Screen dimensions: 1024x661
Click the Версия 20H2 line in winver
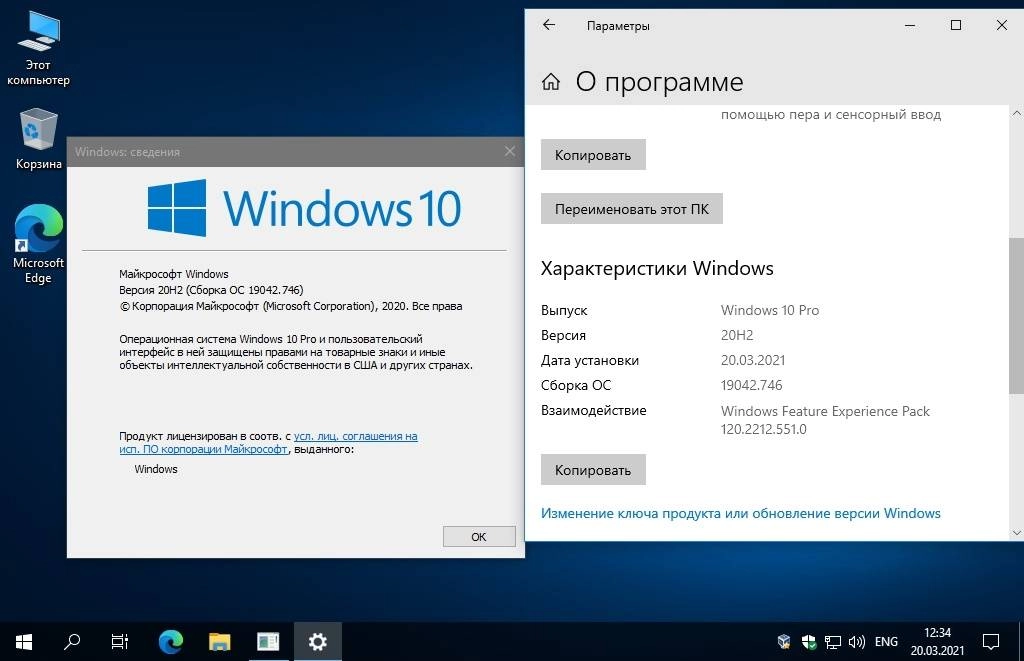click(211, 290)
